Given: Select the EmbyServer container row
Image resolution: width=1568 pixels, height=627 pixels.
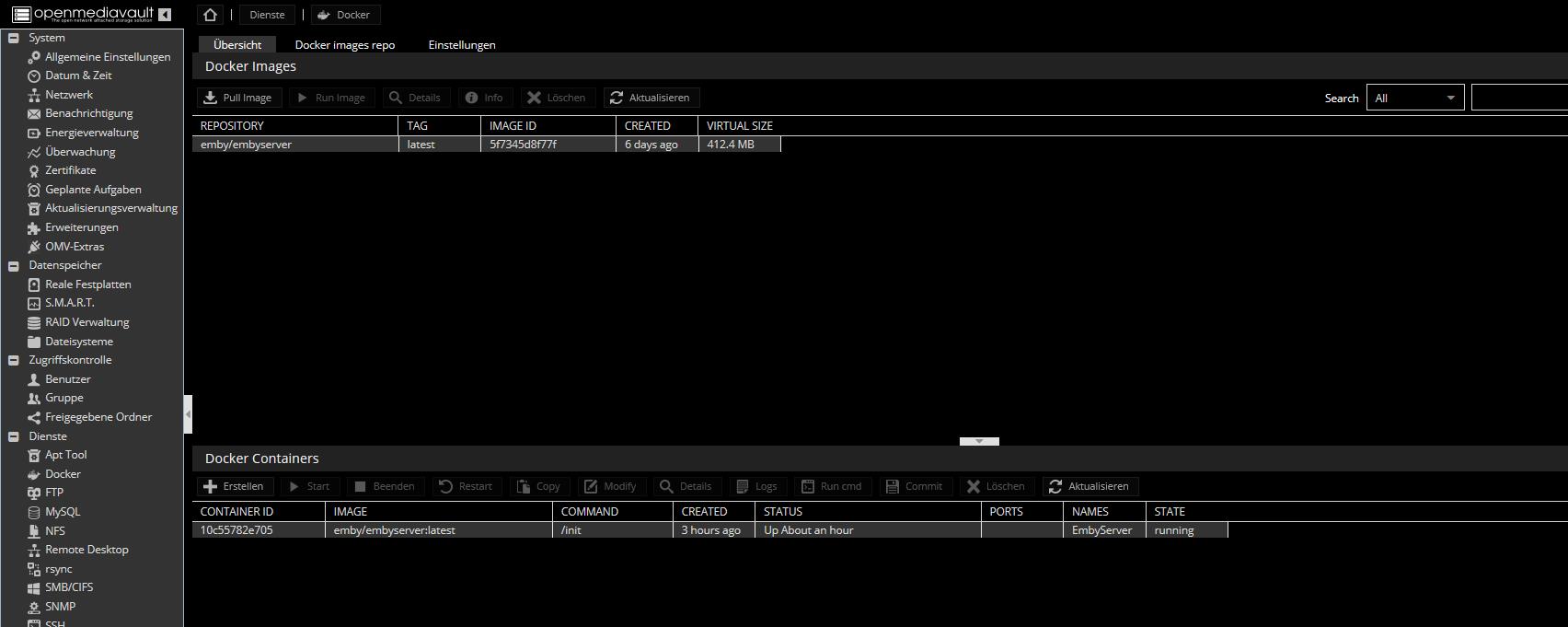Looking at the screenshot, I should click(710, 530).
